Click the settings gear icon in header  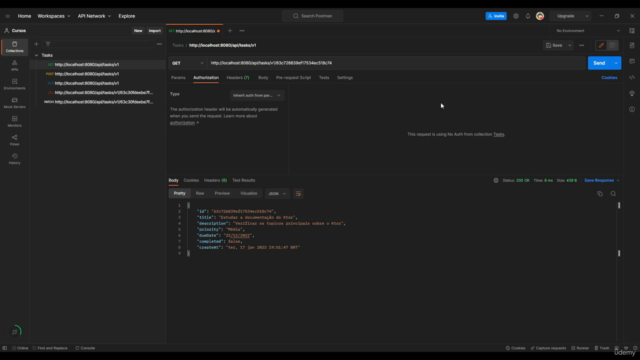tap(516, 16)
